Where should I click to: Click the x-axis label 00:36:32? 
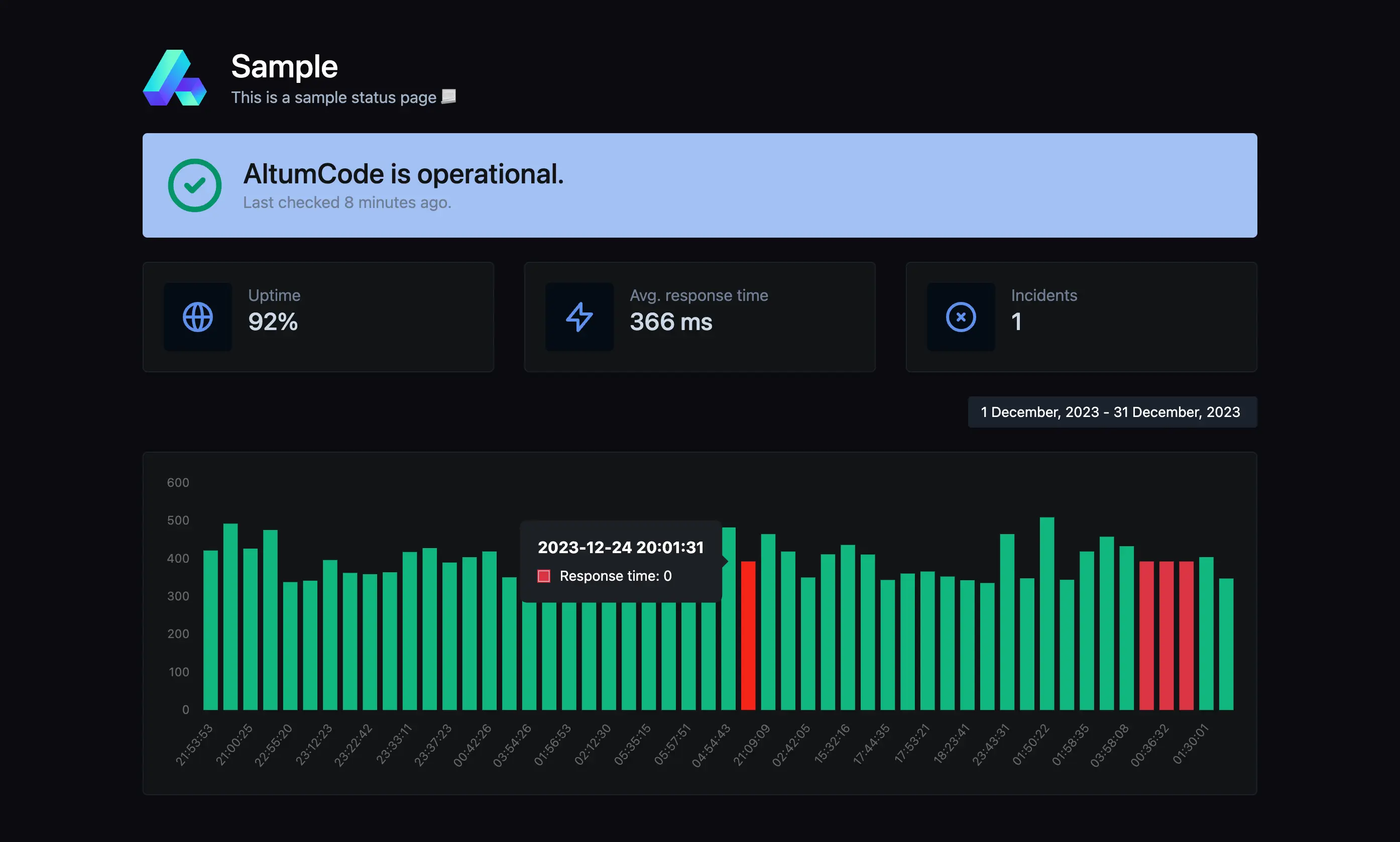pyautogui.click(x=1150, y=745)
